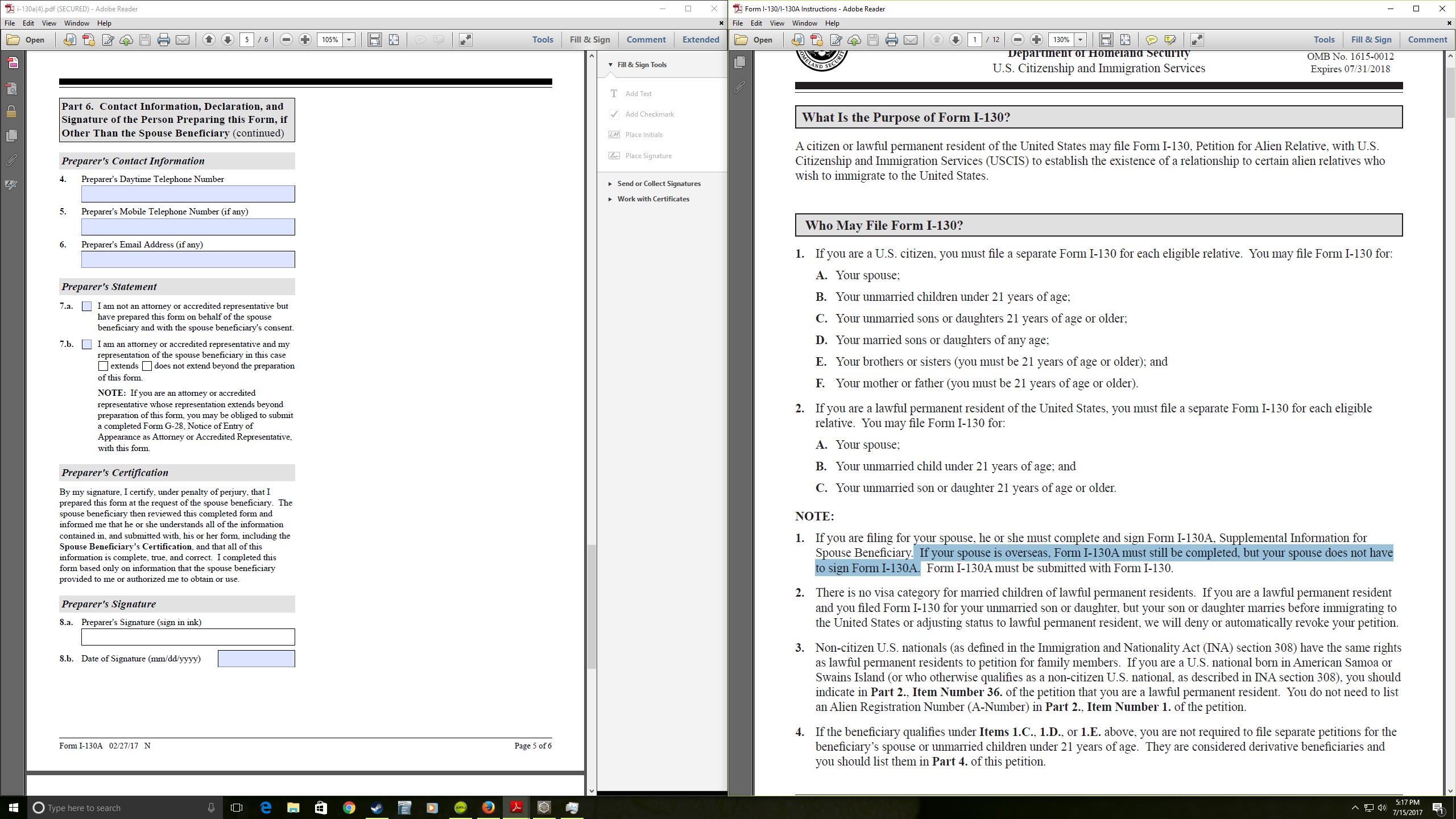The width and height of the screenshot is (1456, 819).
Task: Go to the previous page in the i-130a window
Action: (209, 40)
